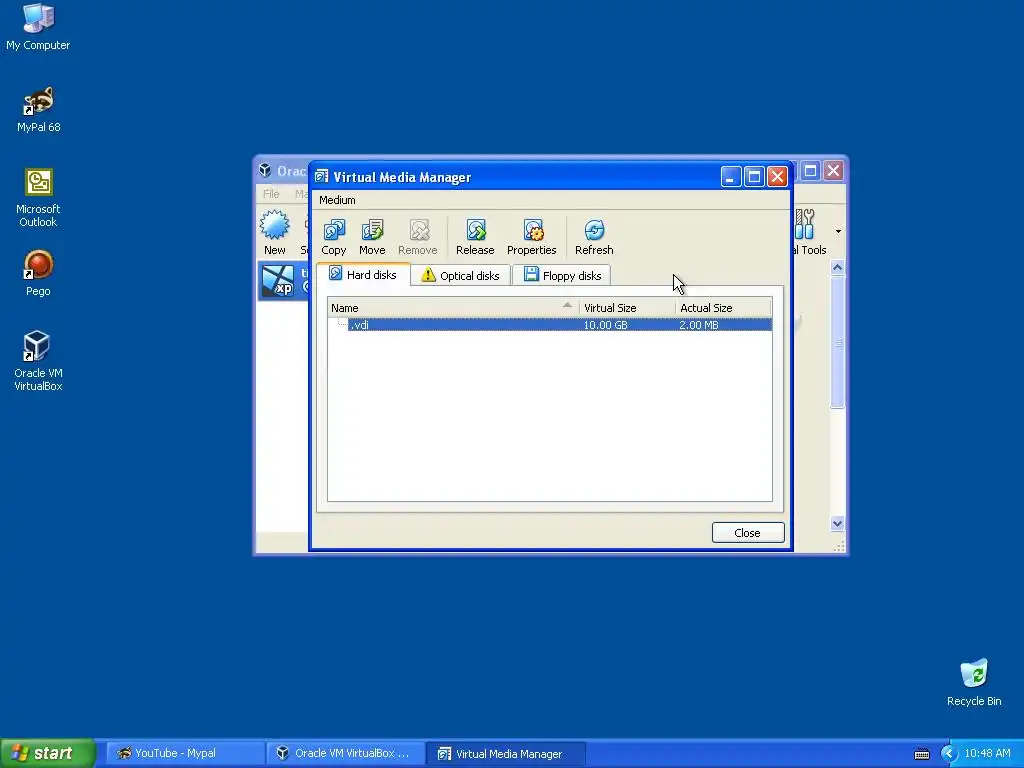Open the File menu in VirtualBox window
This screenshot has height=768, width=1024.
click(x=271, y=194)
